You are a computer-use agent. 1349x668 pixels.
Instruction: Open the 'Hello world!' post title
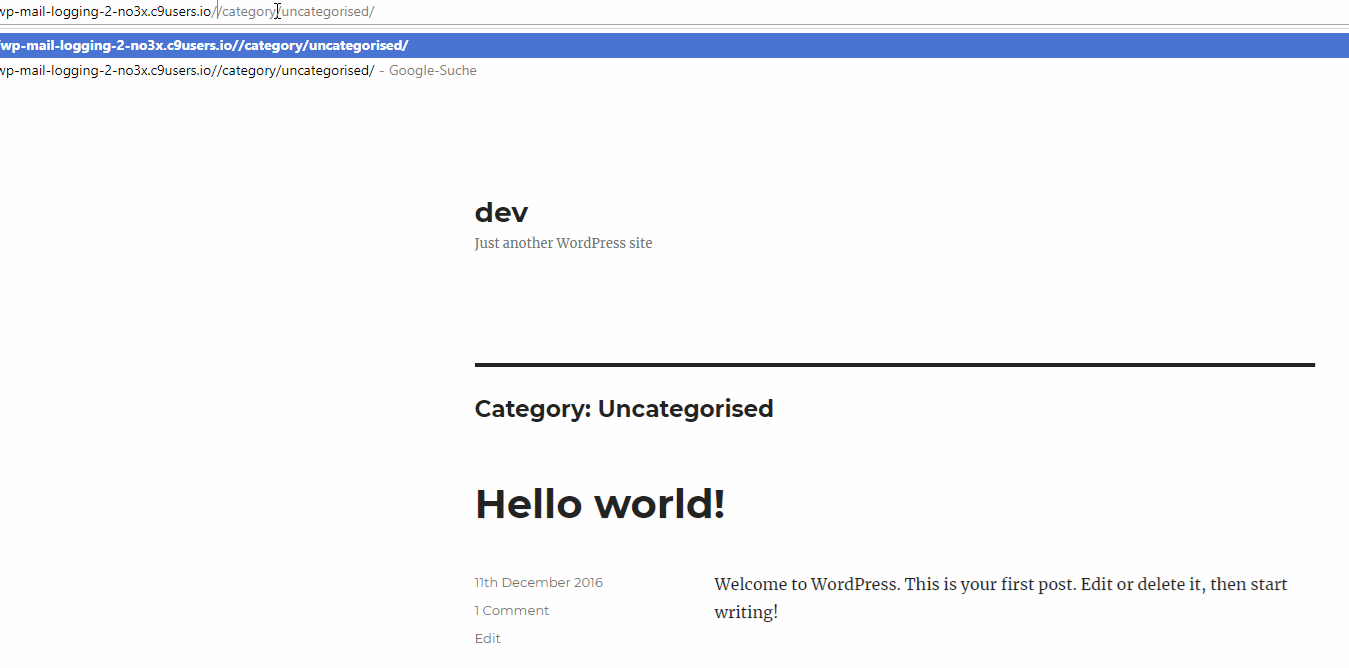click(600, 504)
